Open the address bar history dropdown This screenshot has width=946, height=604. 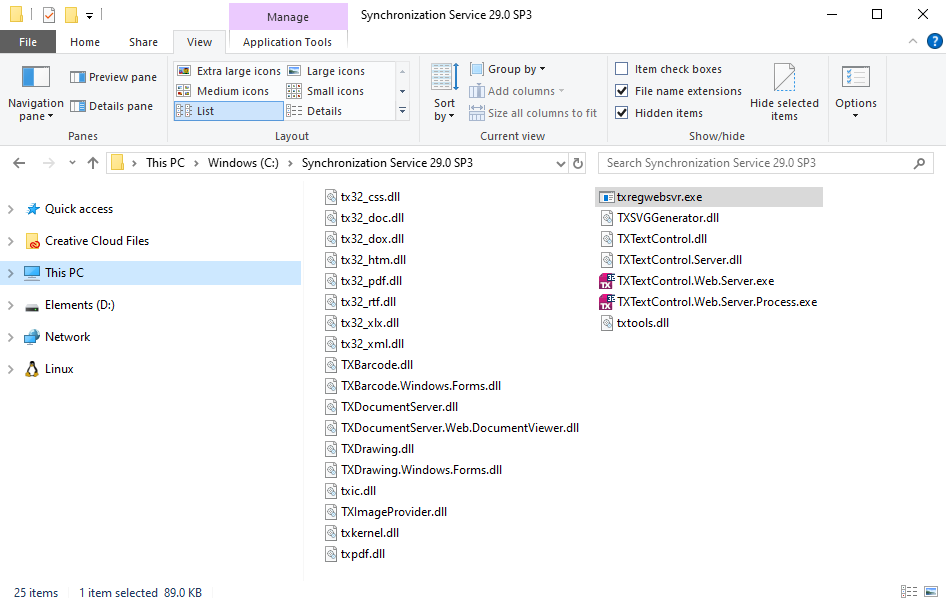[560, 164]
